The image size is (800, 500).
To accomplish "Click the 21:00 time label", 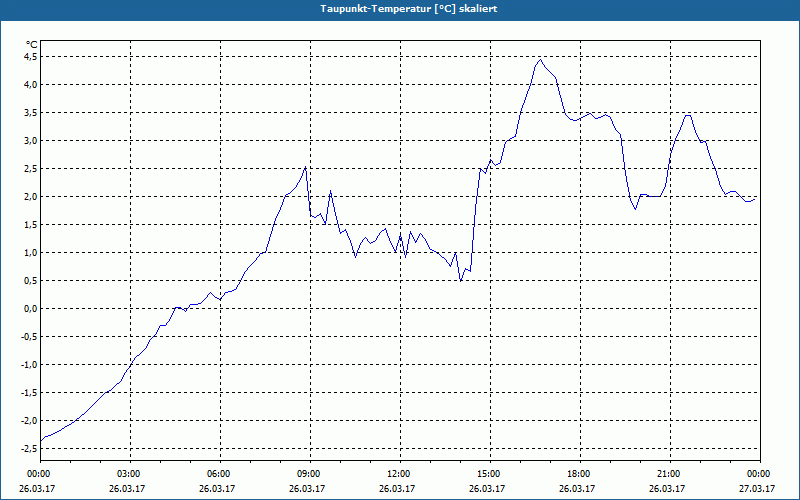I will pos(669,474).
